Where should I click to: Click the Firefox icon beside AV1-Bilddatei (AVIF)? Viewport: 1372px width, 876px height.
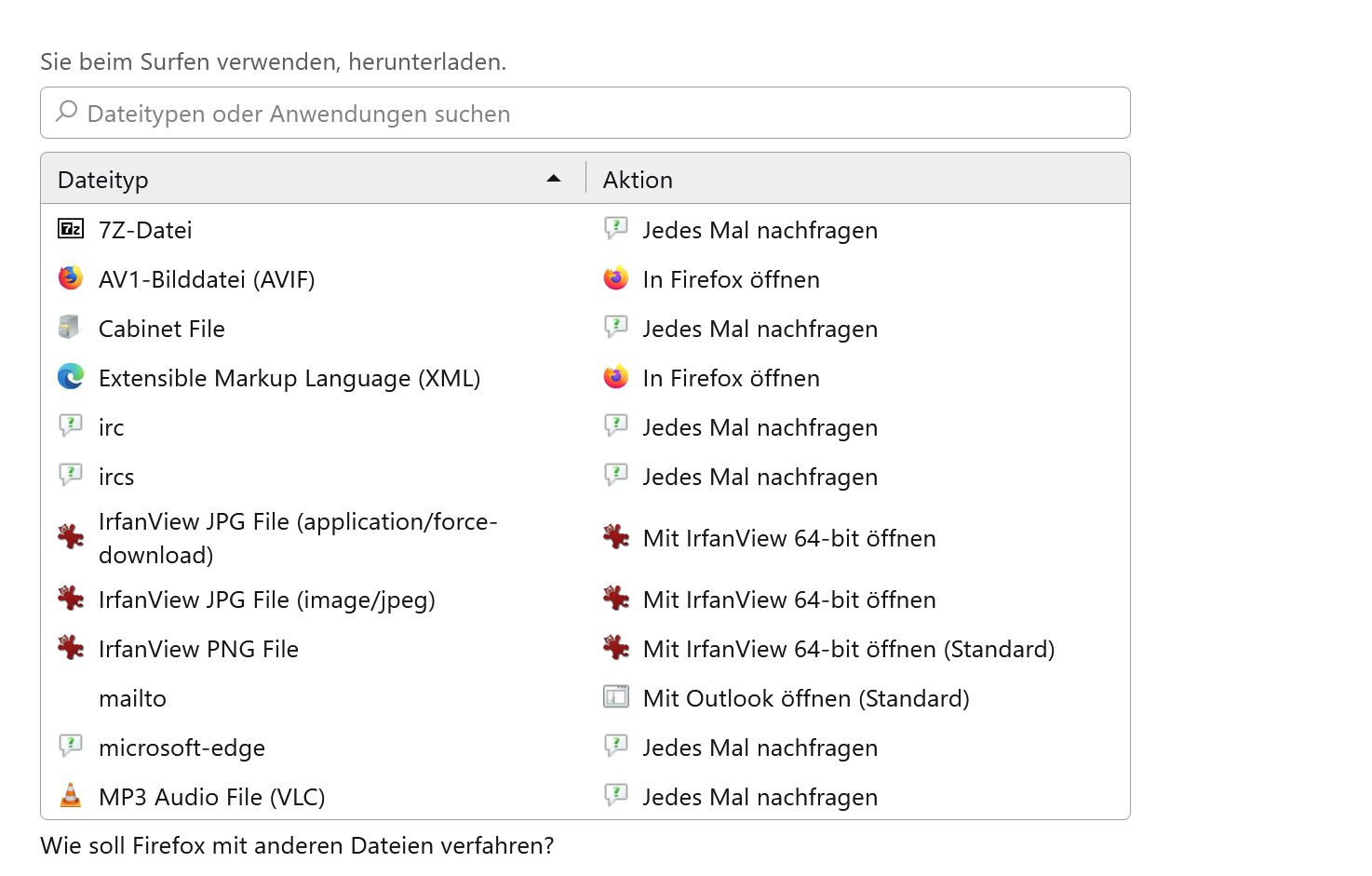[x=71, y=278]
